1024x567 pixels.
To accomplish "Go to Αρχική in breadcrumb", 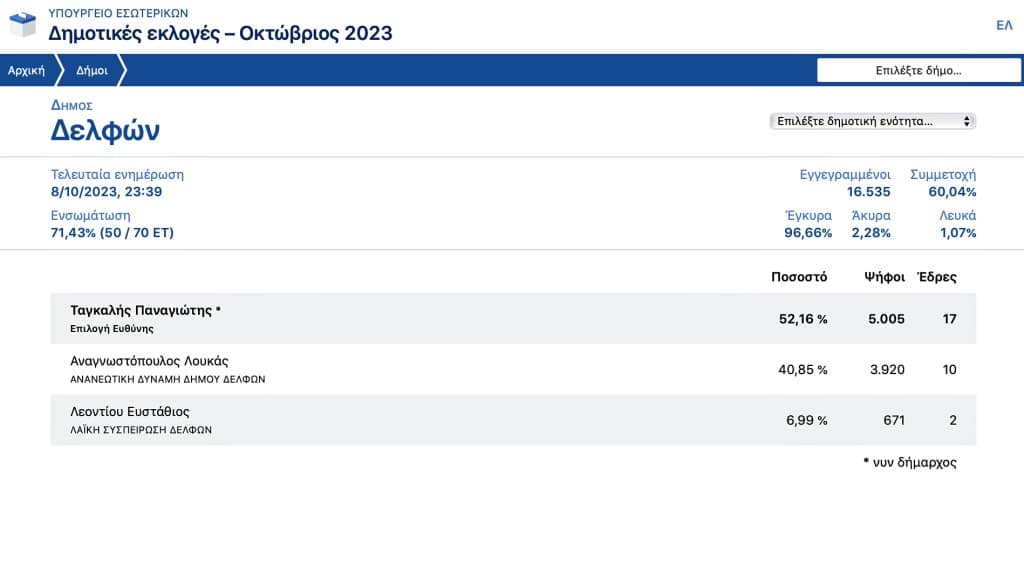I will coord(26,70).
